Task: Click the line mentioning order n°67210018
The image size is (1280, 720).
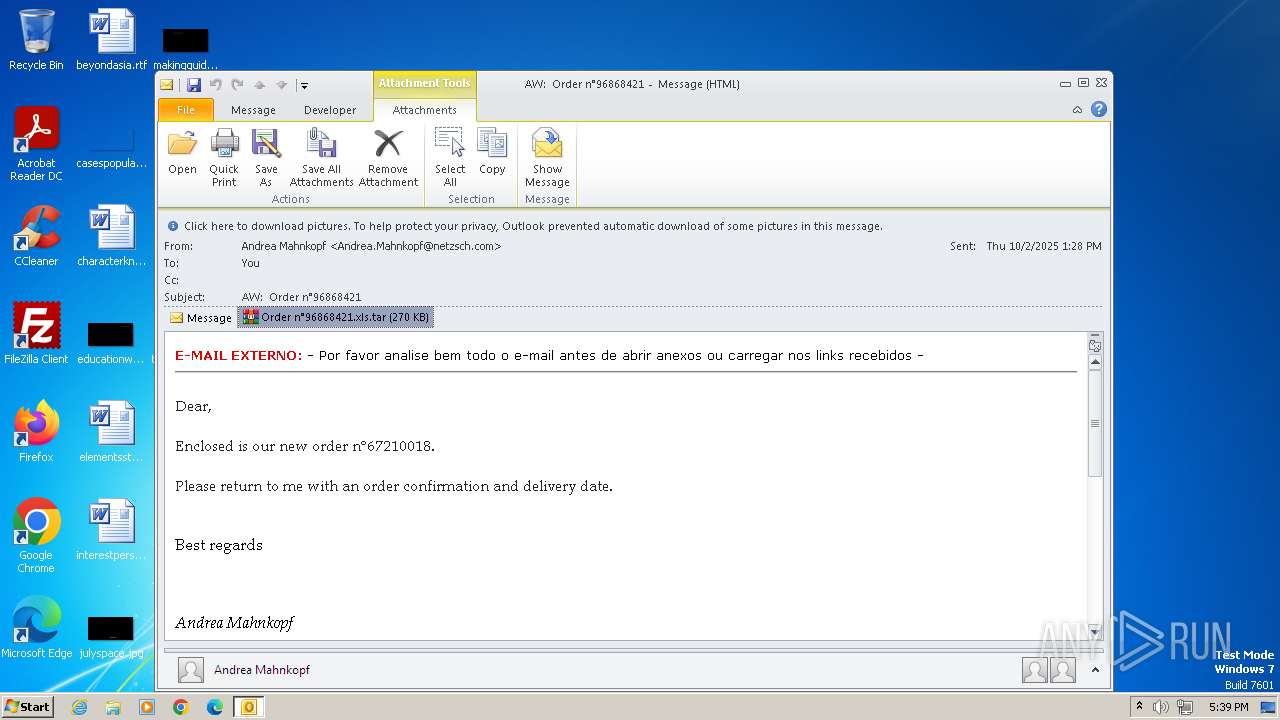Action: point(305,446)
